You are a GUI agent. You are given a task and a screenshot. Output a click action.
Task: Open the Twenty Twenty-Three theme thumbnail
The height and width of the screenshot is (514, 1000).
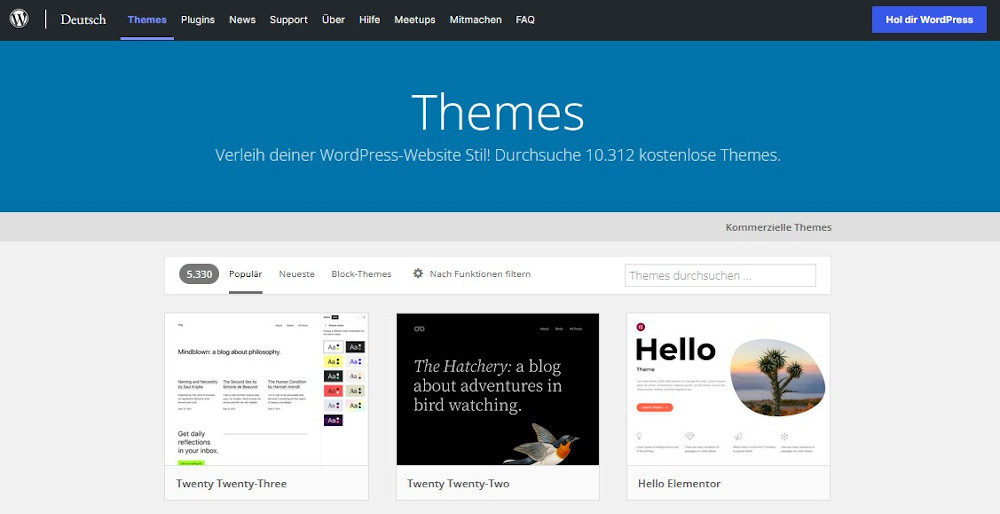point(266,389)
